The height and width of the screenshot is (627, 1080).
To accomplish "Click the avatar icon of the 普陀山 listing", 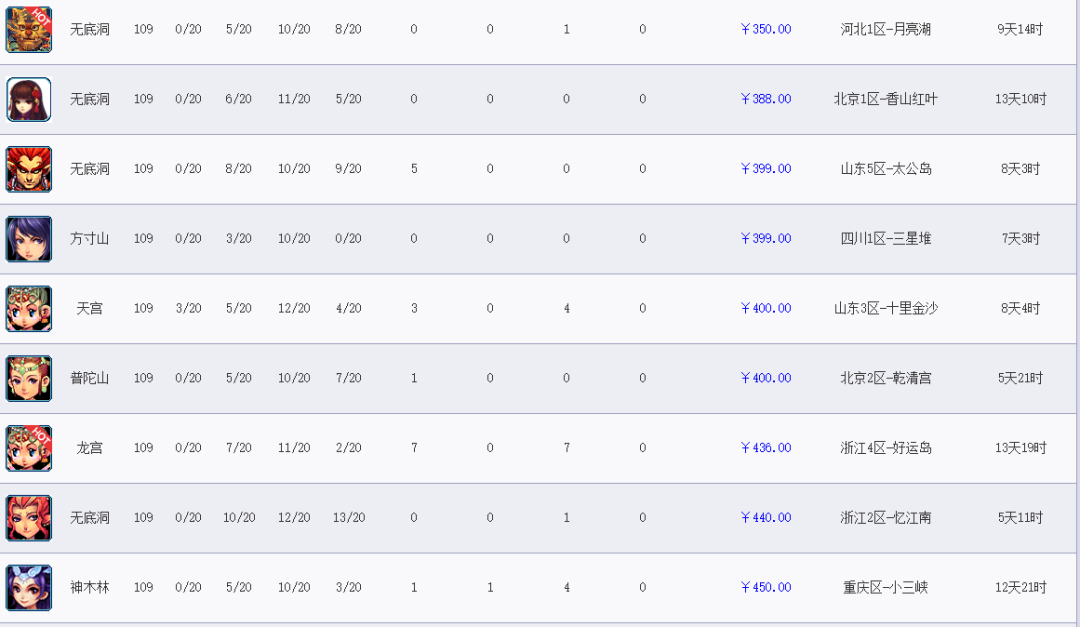I will click(29, 378).
